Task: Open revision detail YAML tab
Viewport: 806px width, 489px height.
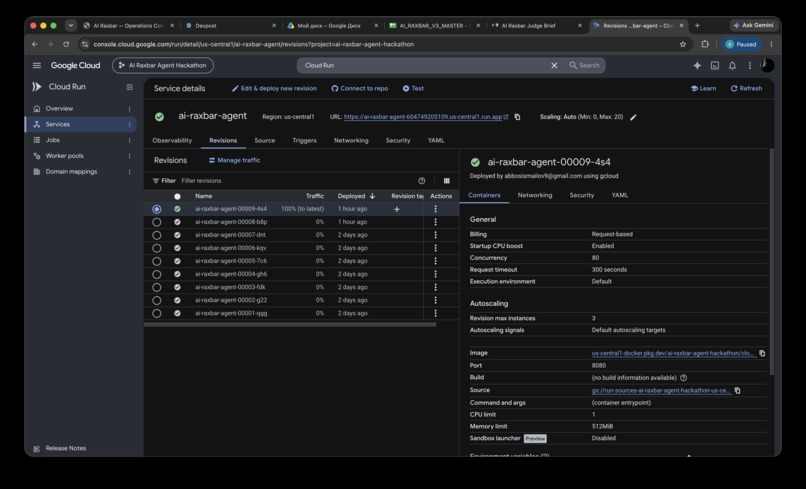Action: [619, 195]
